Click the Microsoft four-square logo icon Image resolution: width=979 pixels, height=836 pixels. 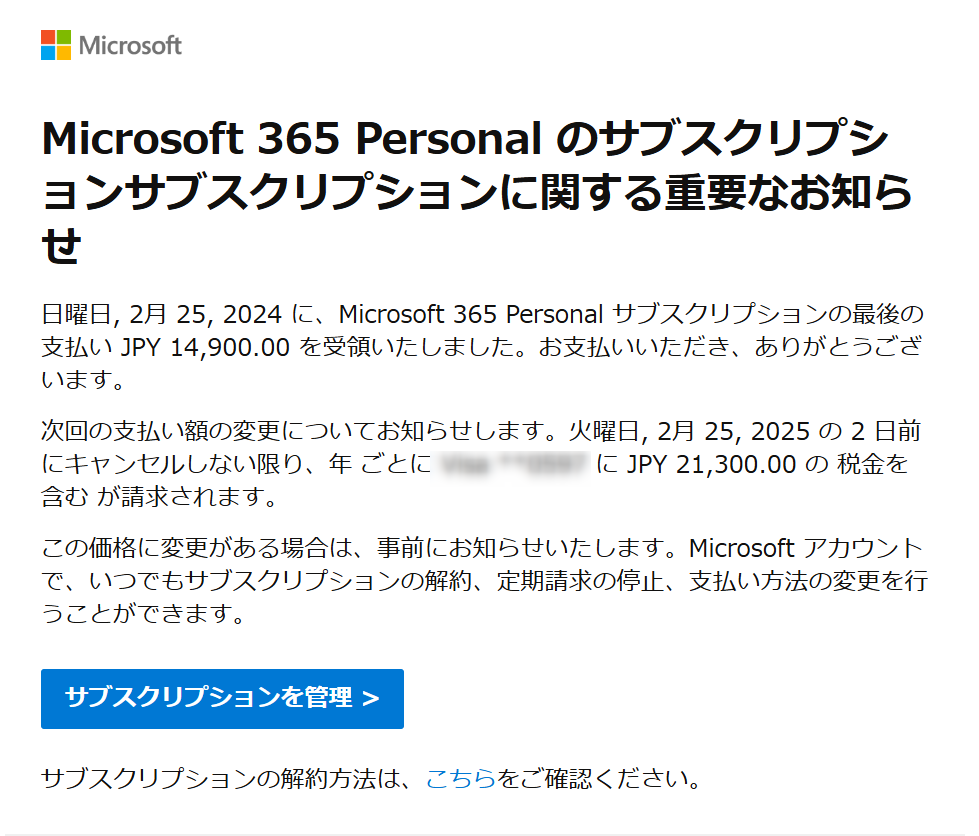tap(56, 45)
